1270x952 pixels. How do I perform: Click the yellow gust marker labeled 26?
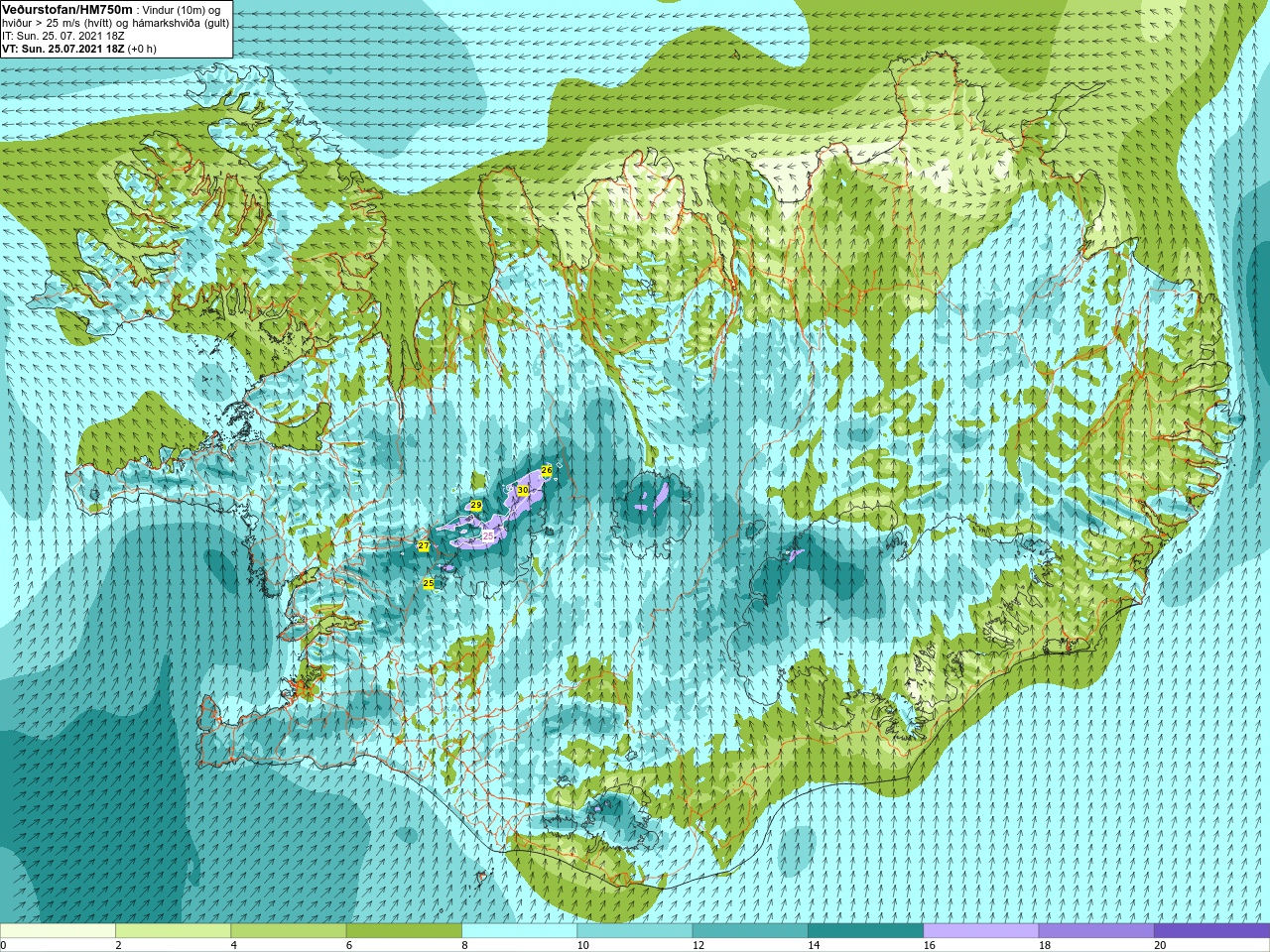point(546,470)
